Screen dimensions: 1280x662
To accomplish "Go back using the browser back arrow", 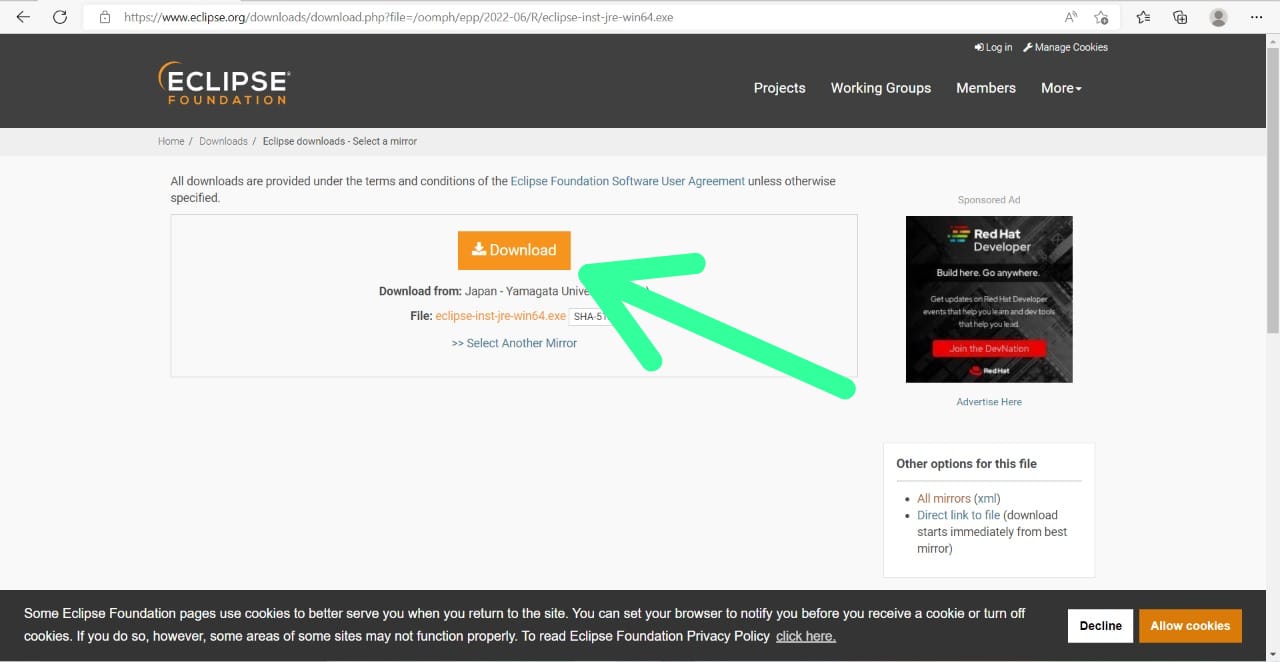I will 23,17.
